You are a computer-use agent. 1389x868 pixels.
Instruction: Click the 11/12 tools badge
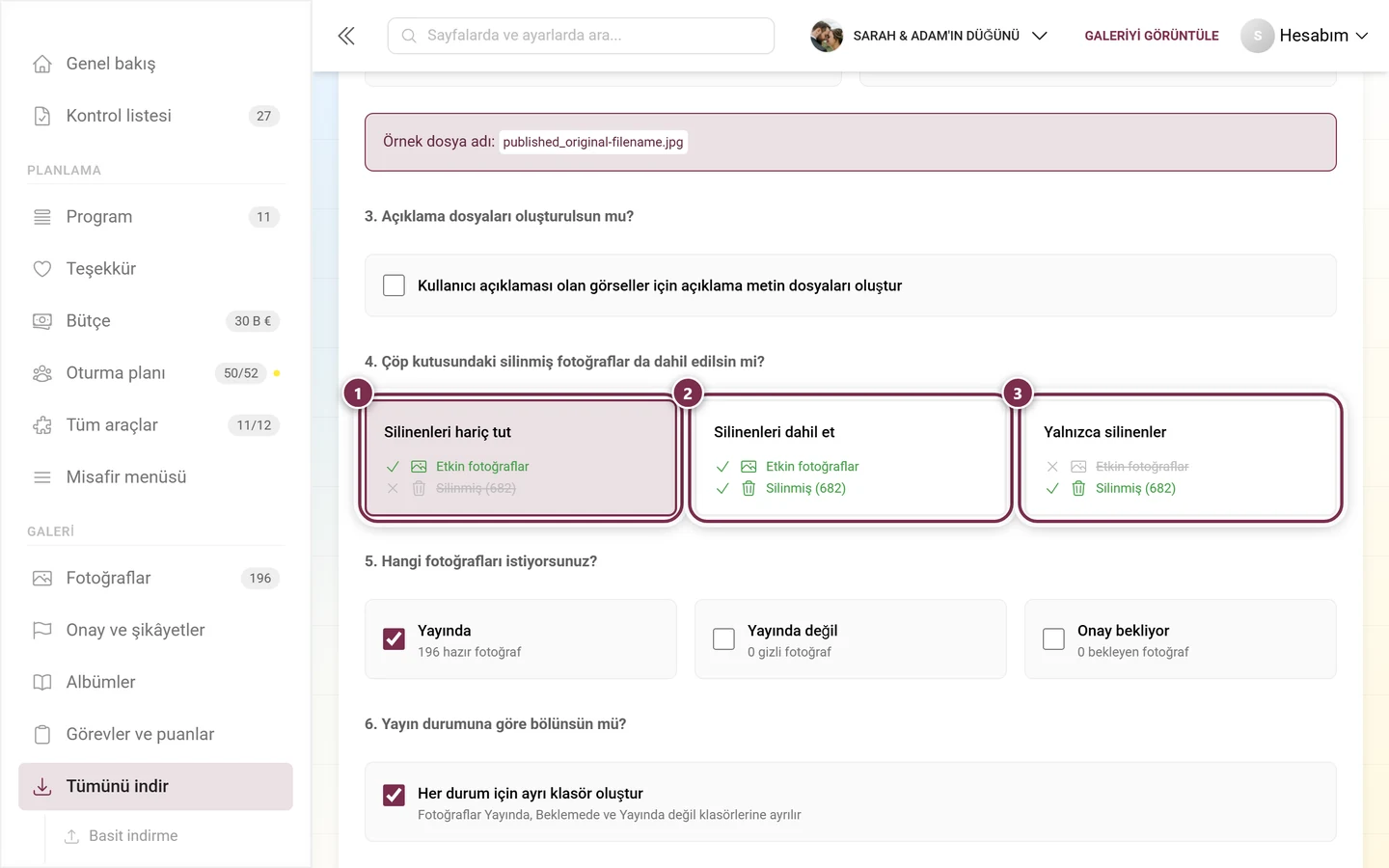255,425
